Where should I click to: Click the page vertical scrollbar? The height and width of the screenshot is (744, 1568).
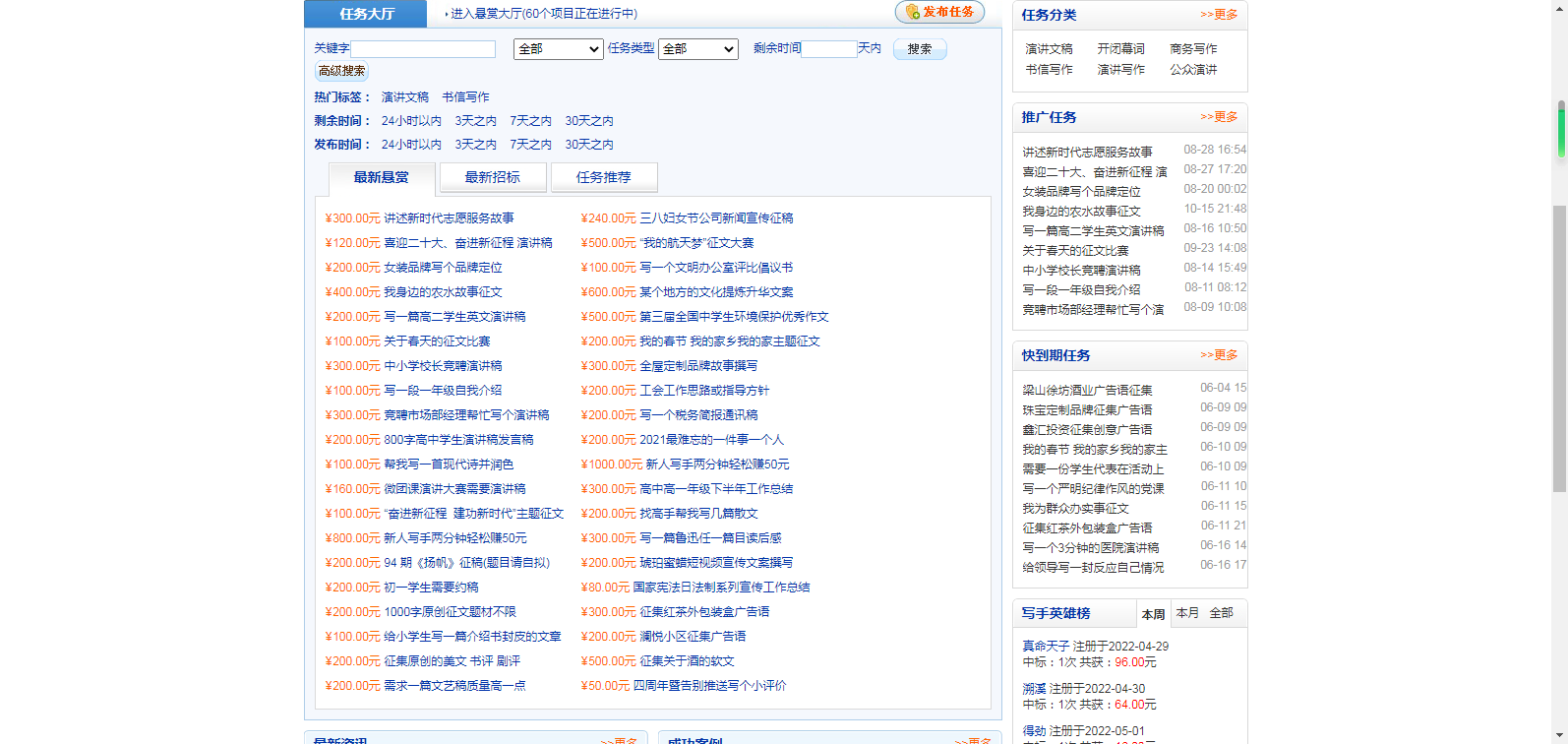point(1560,295)
